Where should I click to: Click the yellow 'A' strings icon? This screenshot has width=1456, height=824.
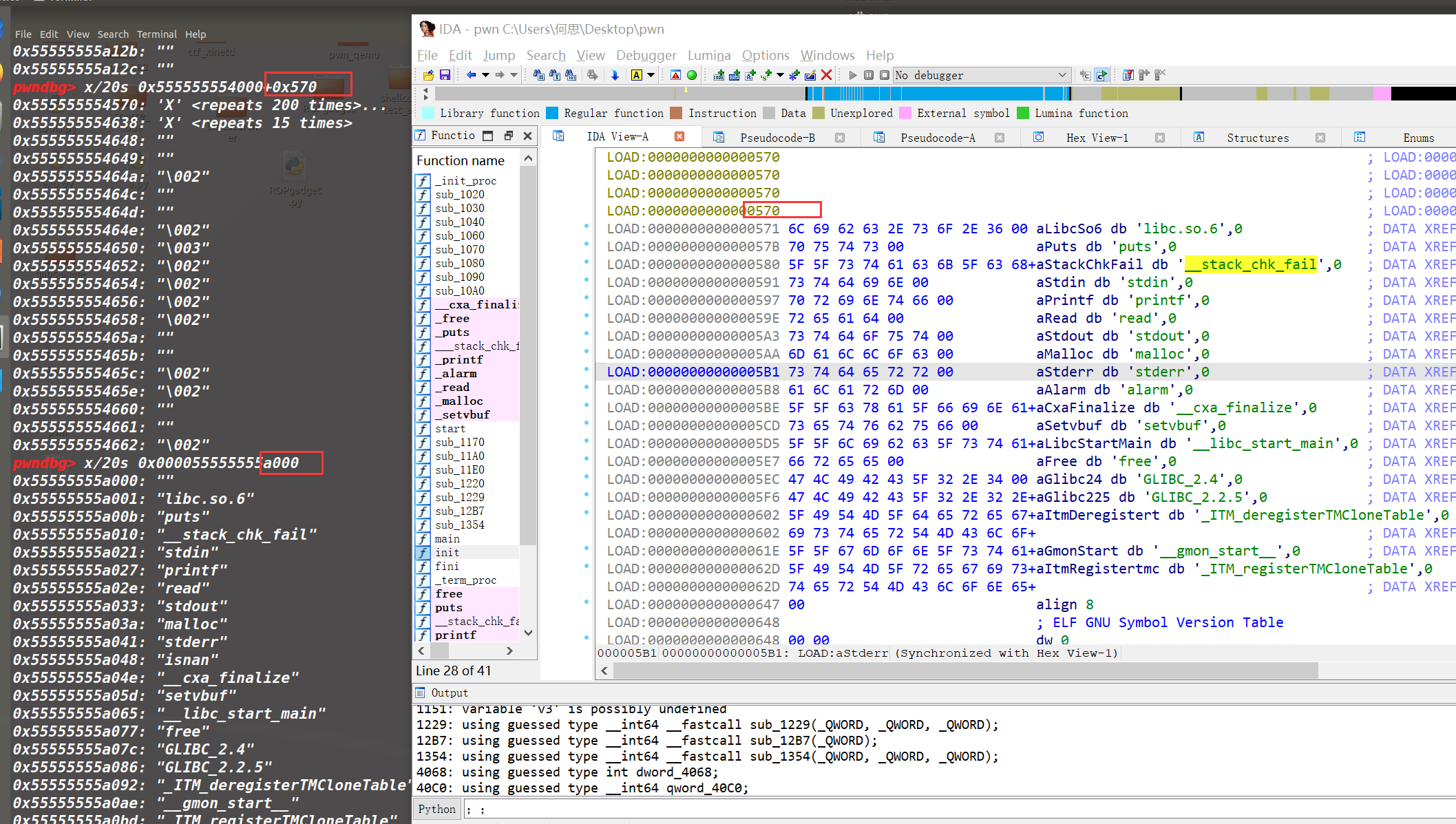click(637, 75)
